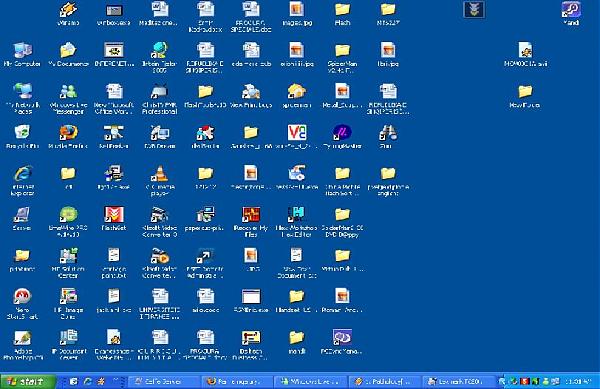The height and width of the screenshot is (389, 600).
Task: Switch to Windows Live taskbar window
Action: pos(311,381)
